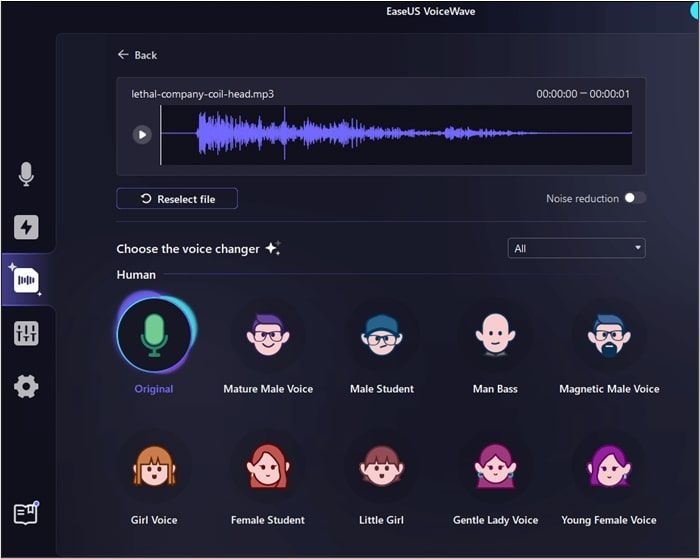700x559 pixels.
Task: Play the lethal-company-coil-head.mp3 audio
Action: click(142, 134)
